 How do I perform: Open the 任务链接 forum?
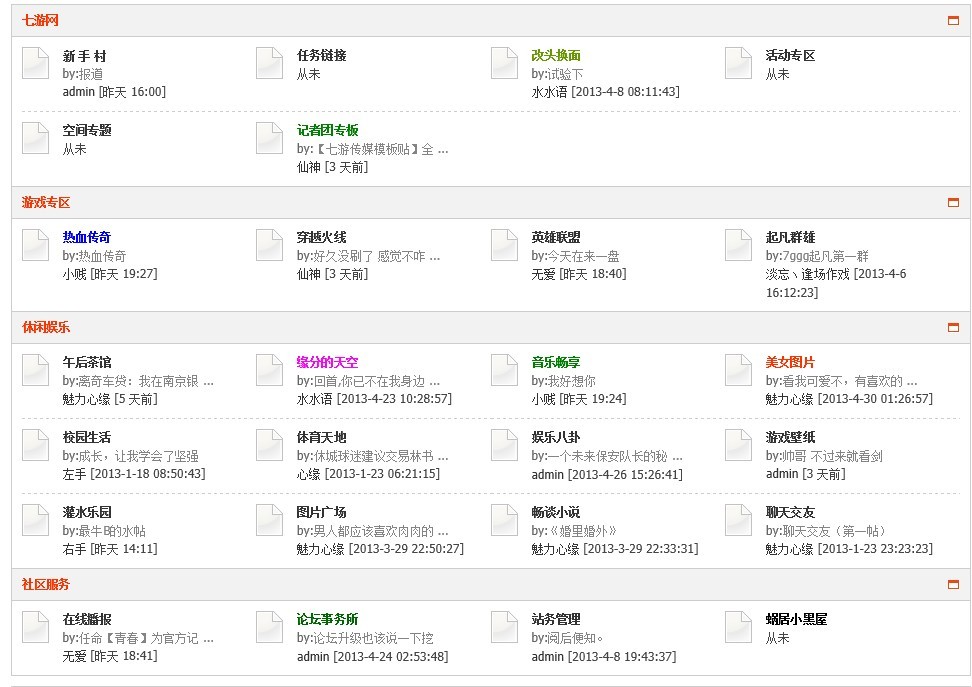[322, 55]
